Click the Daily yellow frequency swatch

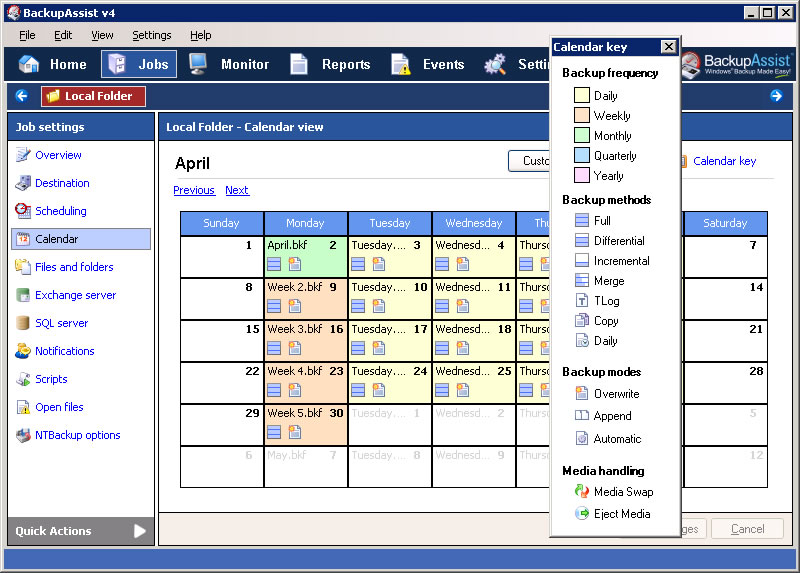582,95
